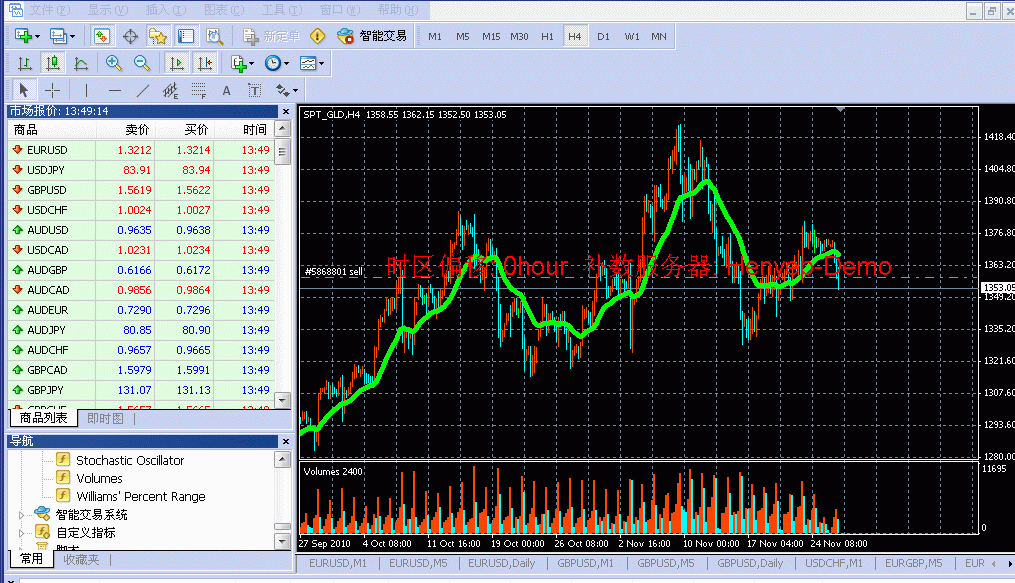Switch to the 即时图 tab

click(105, 418)
